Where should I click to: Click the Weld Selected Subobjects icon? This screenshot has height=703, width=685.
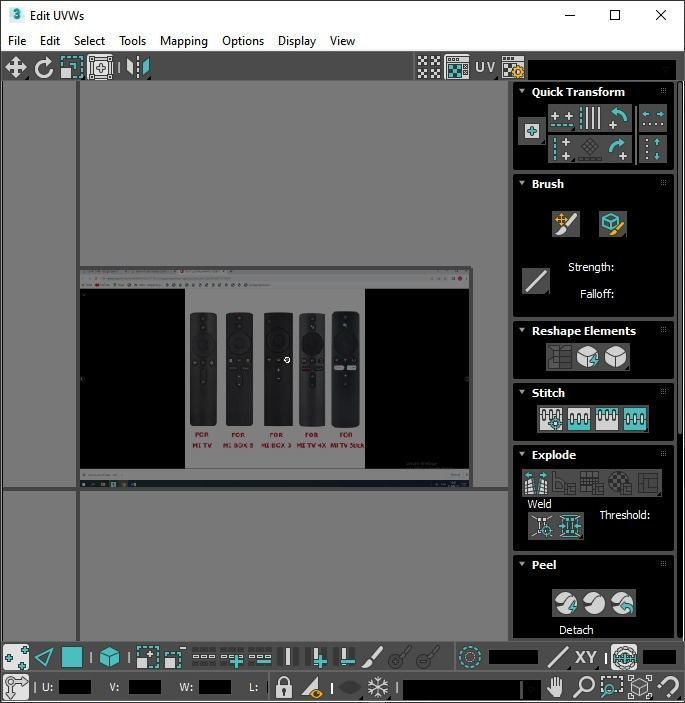(570, 525)
